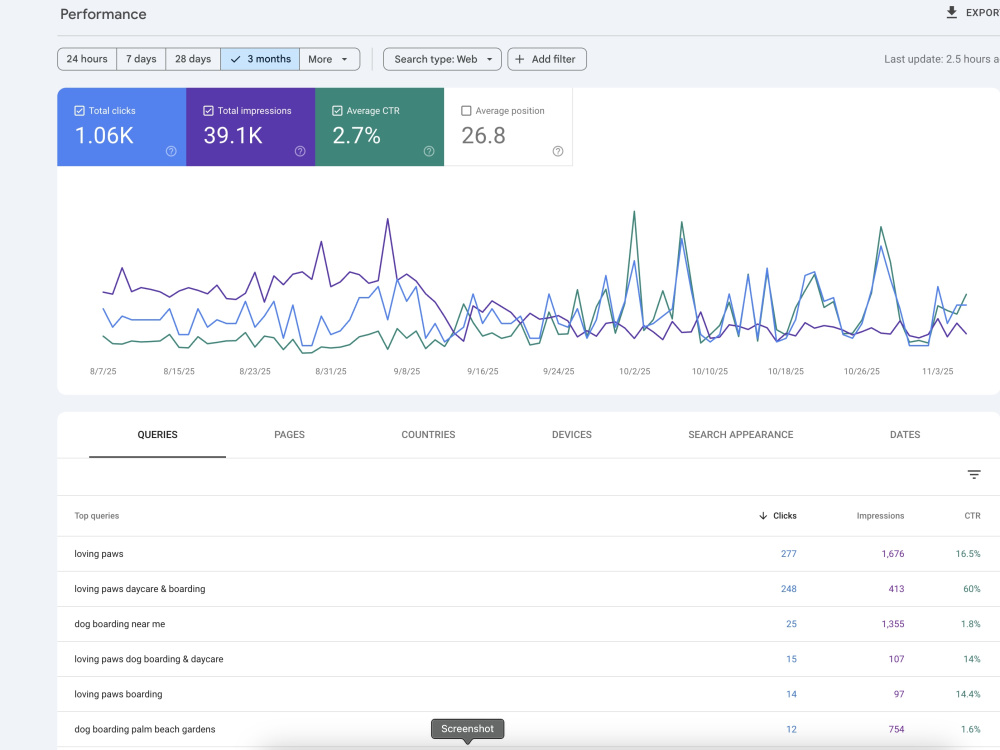Screen dimensions: 1000x750
Task: Sort by the CTR column header
Action: point(972,516)
